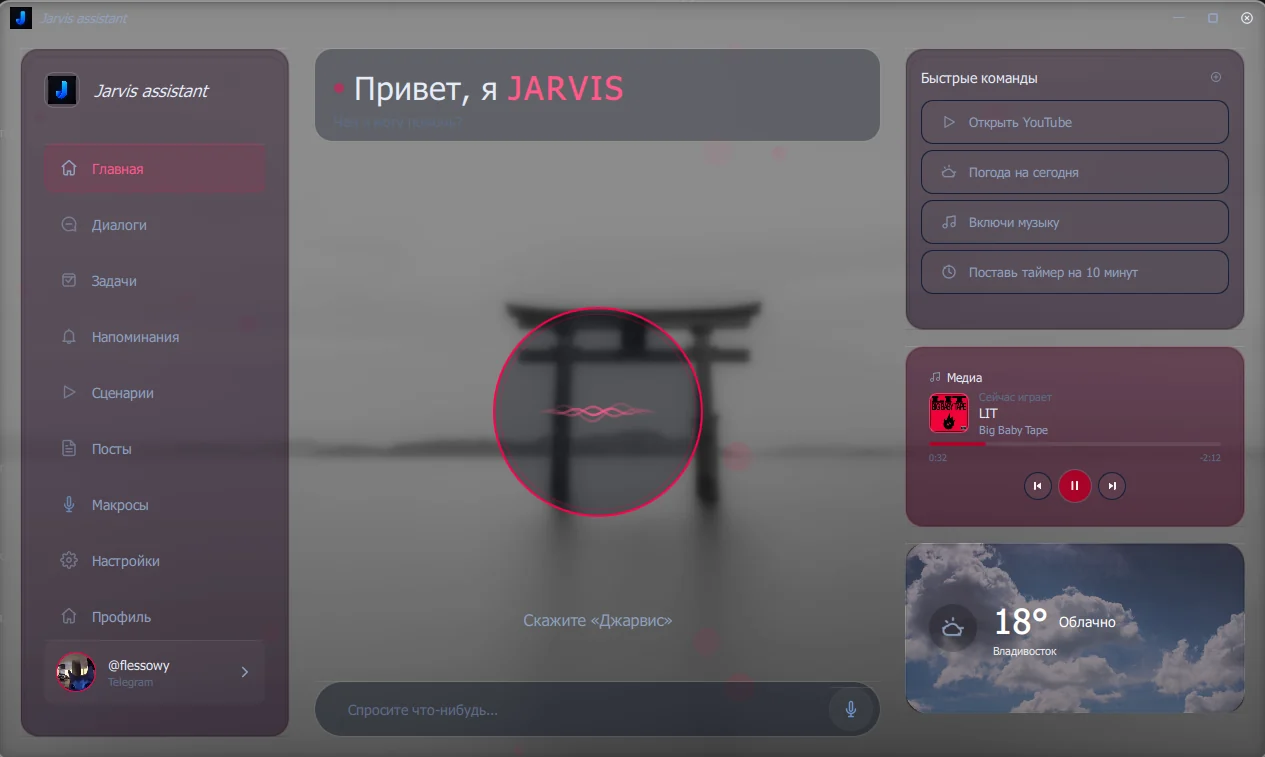Tap the circular voice orb
The width and height of the screenshot is (1265, 757).
(x=598, y=412)
